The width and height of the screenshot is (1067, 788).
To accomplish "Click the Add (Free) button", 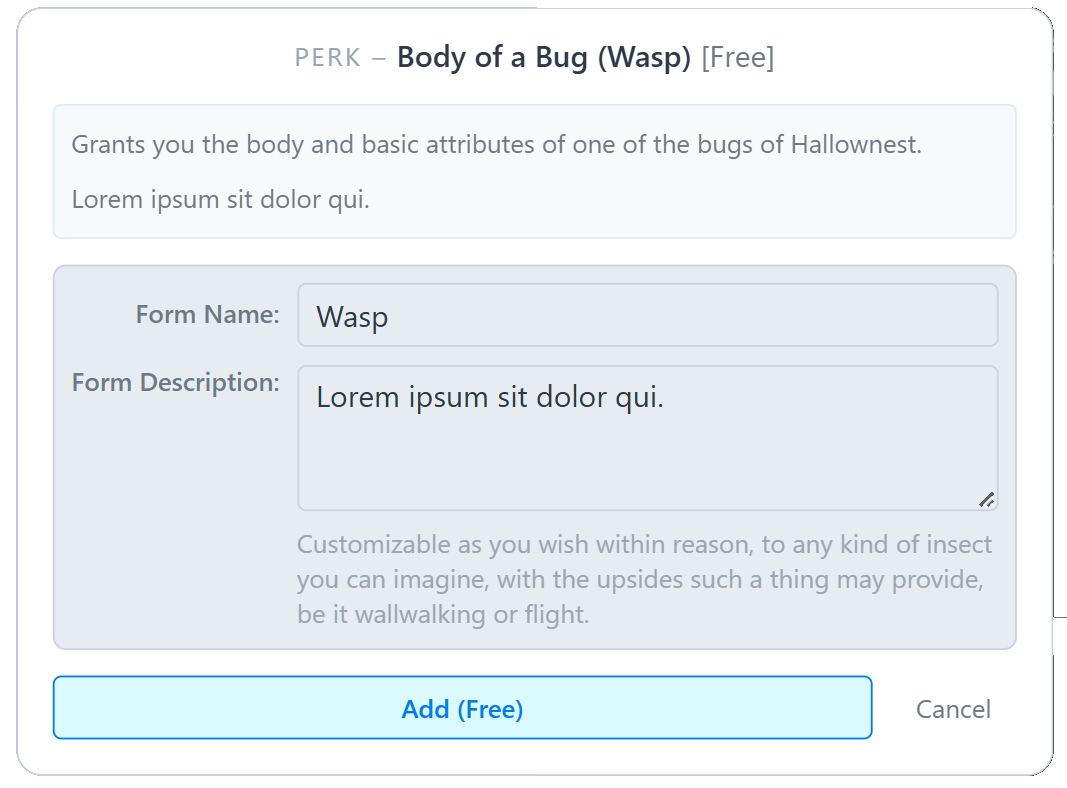I will [x=462, y=708].
